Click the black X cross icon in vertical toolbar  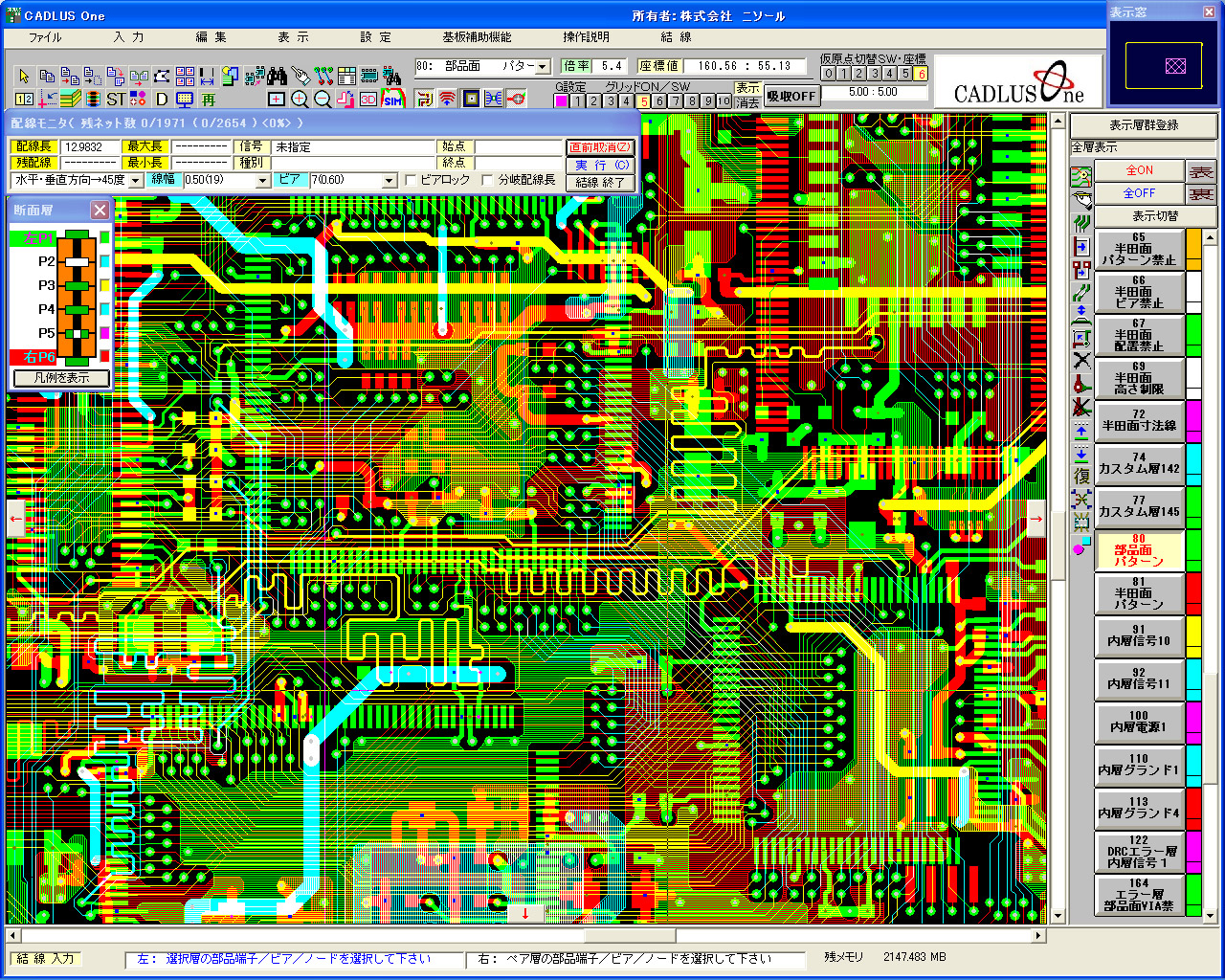pyautogui.click(x=1080, y=361)
